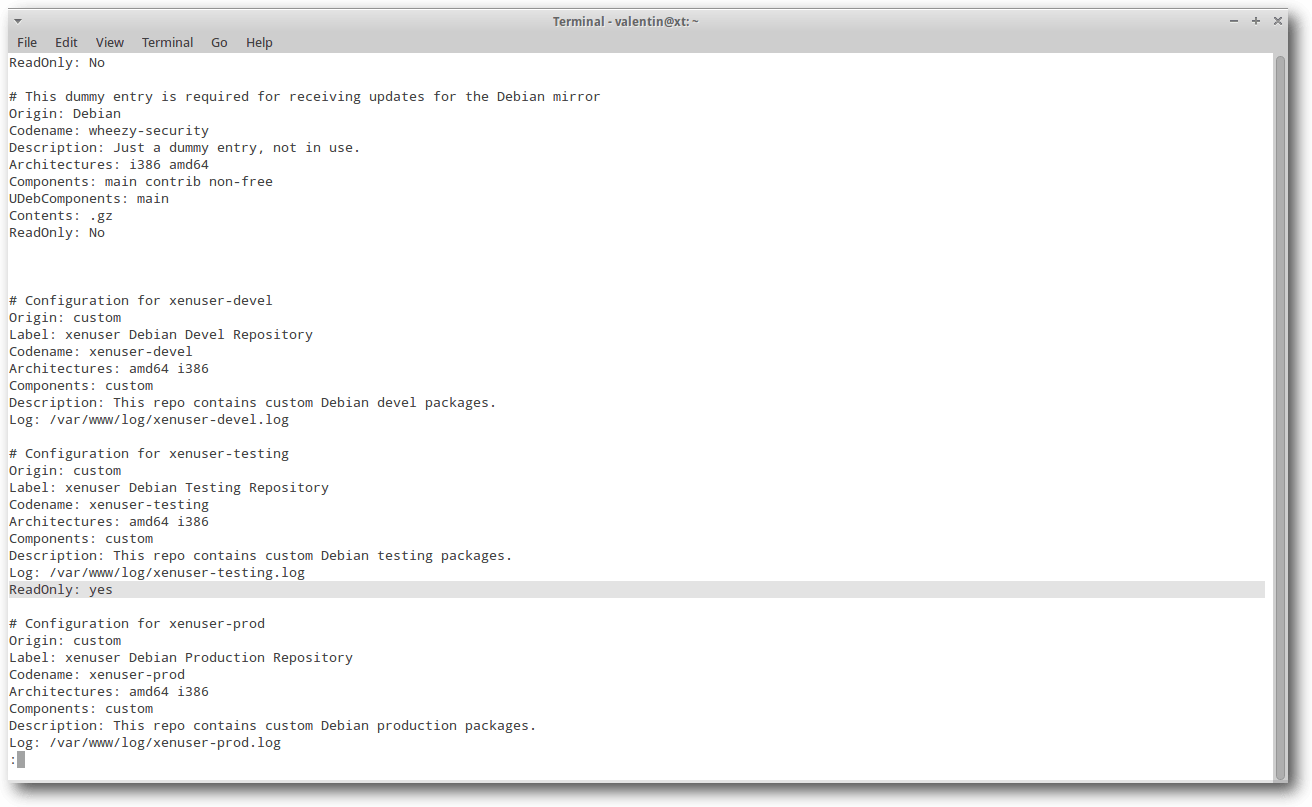Open the Go menu

click(219, 42)
